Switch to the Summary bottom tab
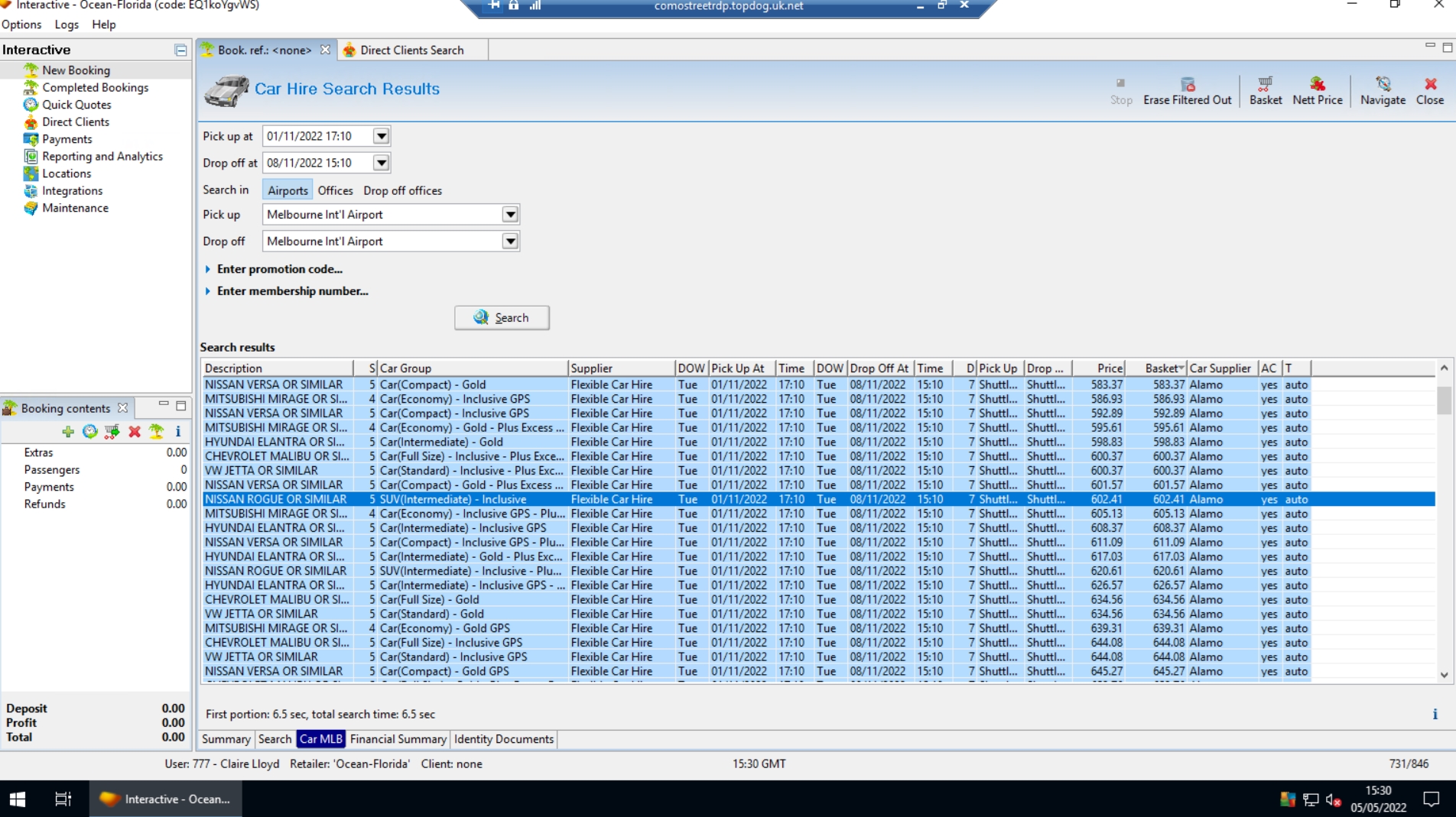Viewport: 1456px width, 817px height. (226, 739)
